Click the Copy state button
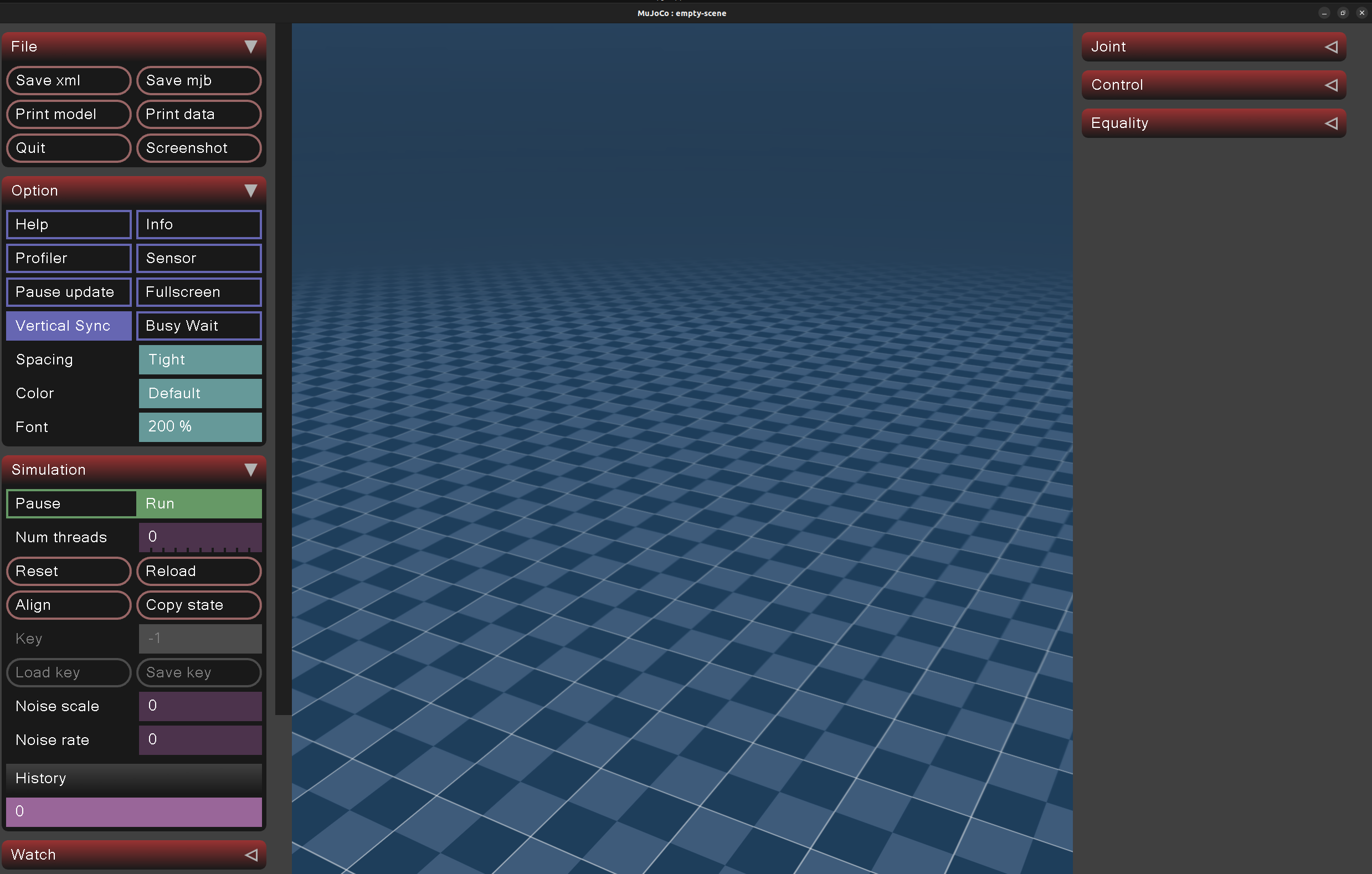 (199, 605)
